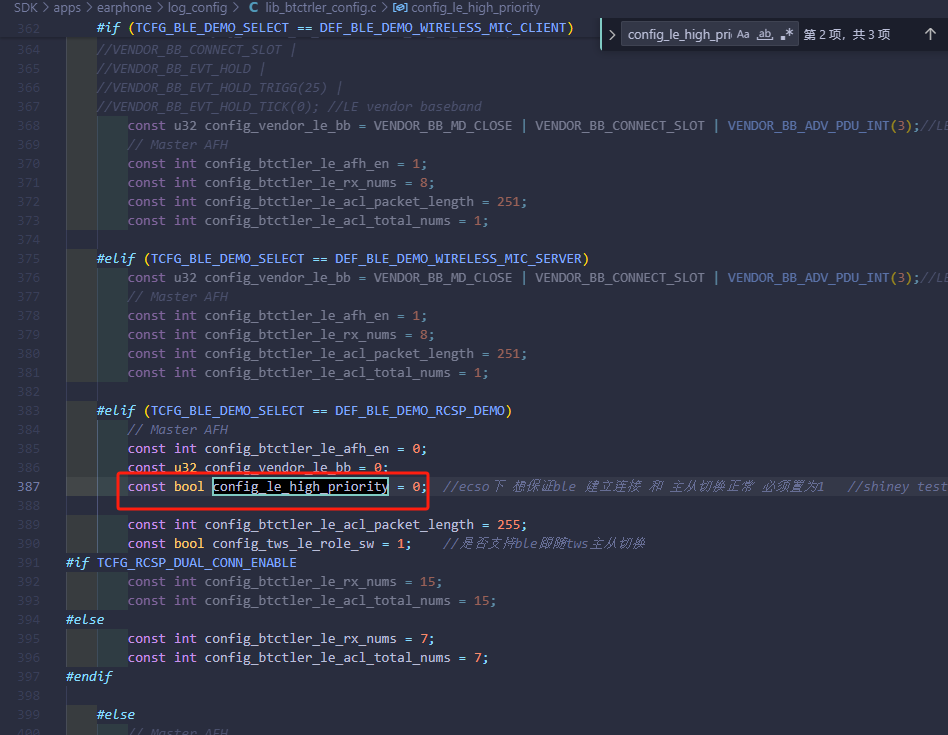The height and width of the screenshot is (735, 948).
Task: Click config_btctler_le_acl_packet_length on line 372
Action: click(x=339, y=202)
